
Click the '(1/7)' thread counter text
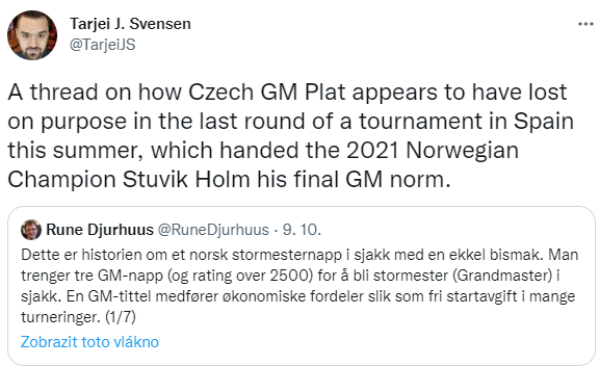pyautogui.click(x=120, y=317)
